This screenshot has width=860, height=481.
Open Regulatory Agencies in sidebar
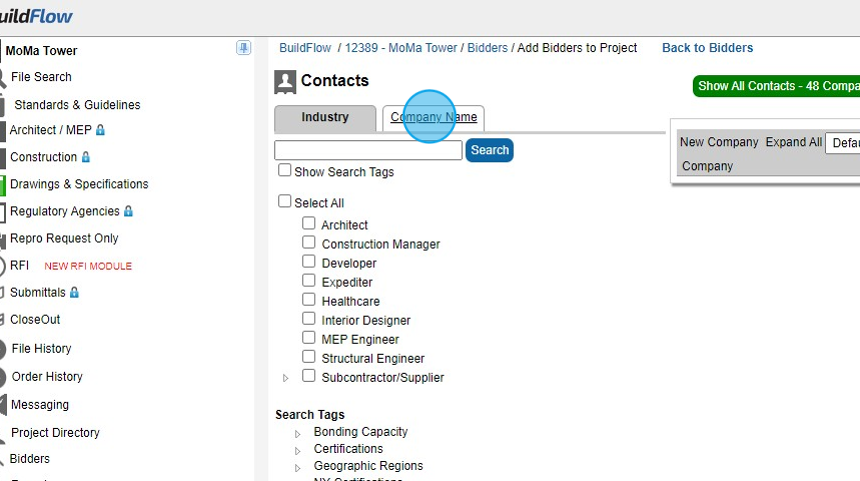65,211
